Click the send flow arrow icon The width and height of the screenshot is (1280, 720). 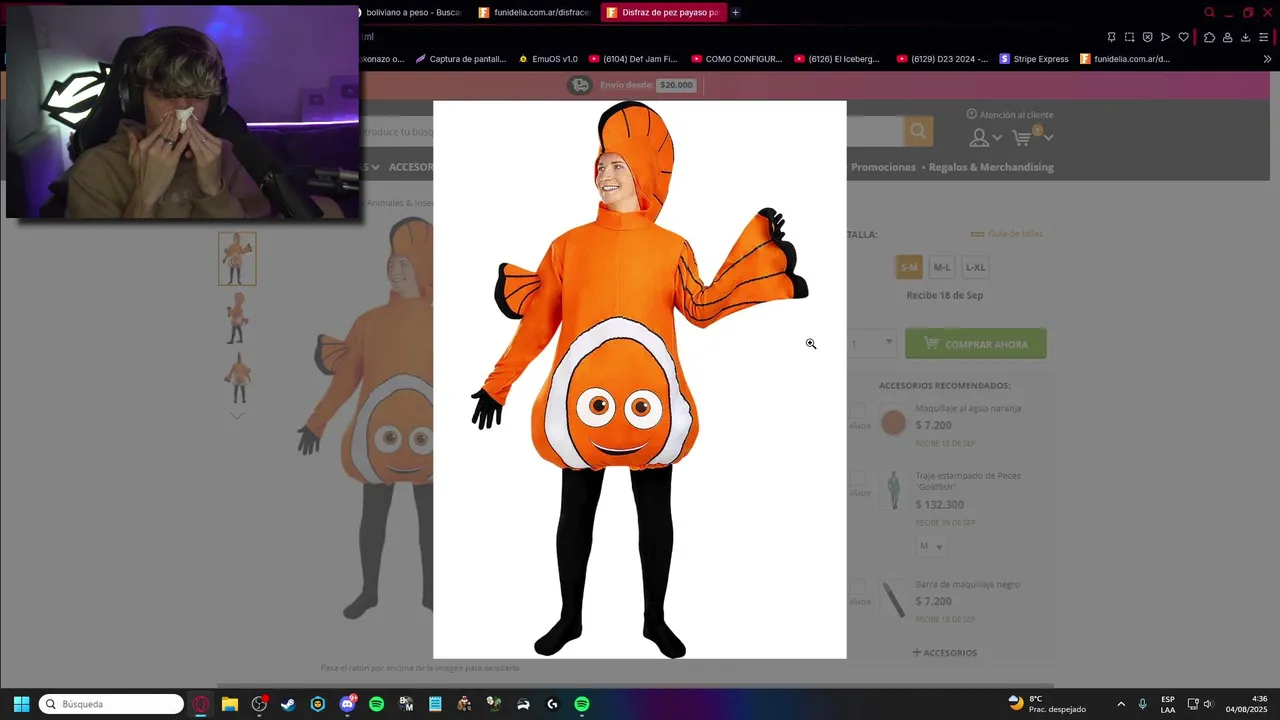pos(1165,37)
